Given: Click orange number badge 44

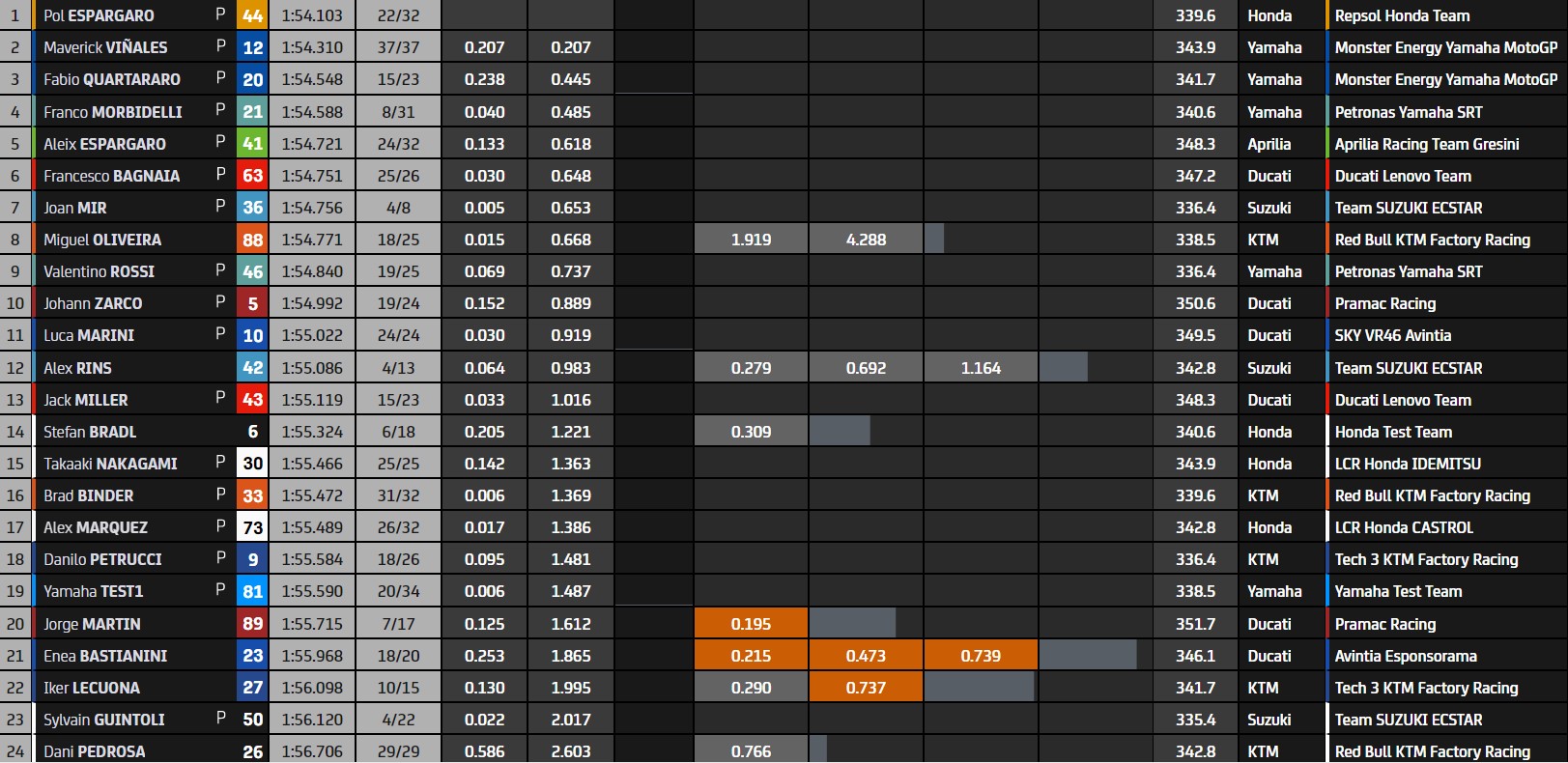Looking at the screenshot, I should pyautogui.click(x=252, y=15).
